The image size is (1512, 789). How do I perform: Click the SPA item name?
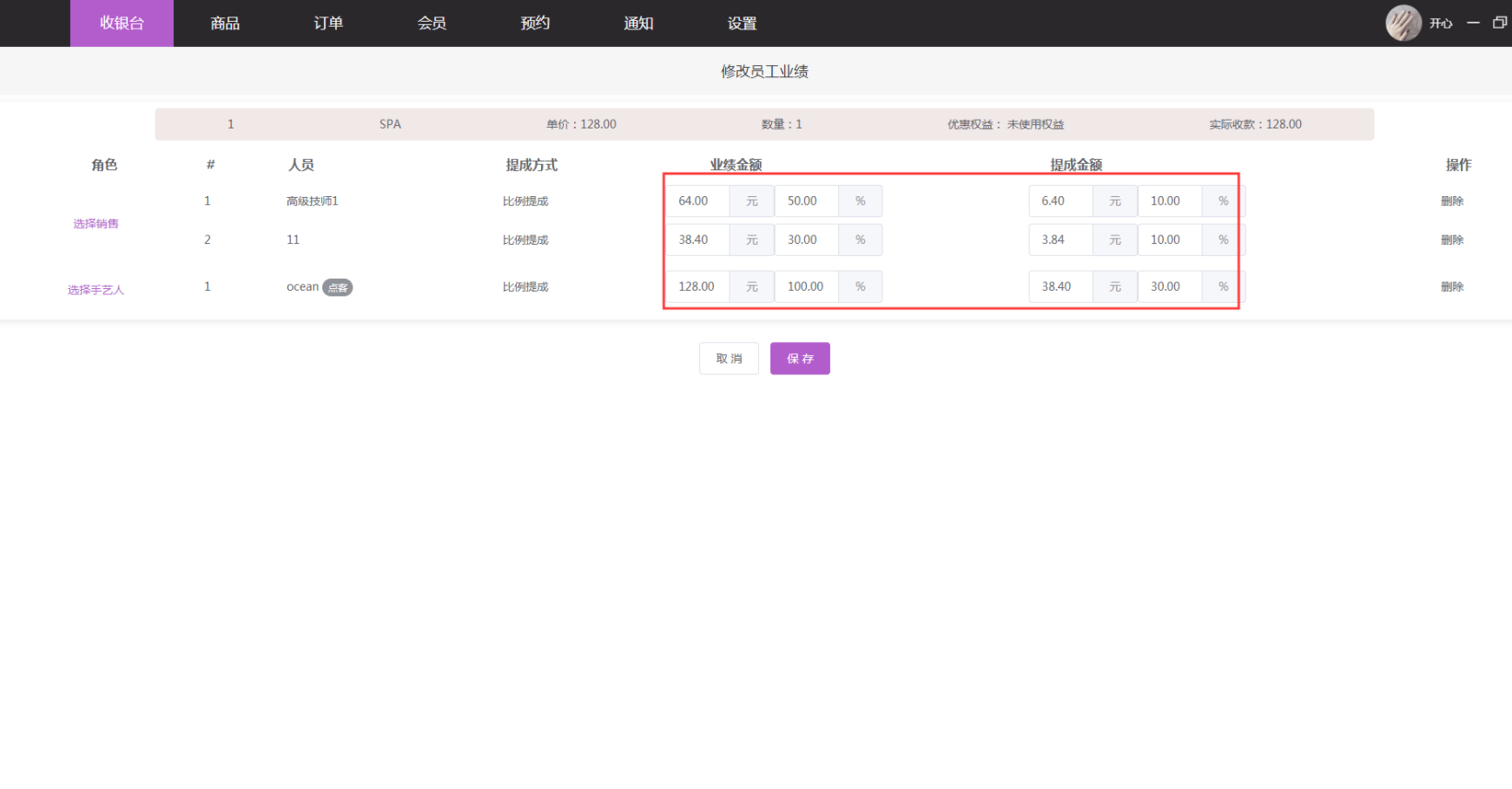tap(390, 124)
